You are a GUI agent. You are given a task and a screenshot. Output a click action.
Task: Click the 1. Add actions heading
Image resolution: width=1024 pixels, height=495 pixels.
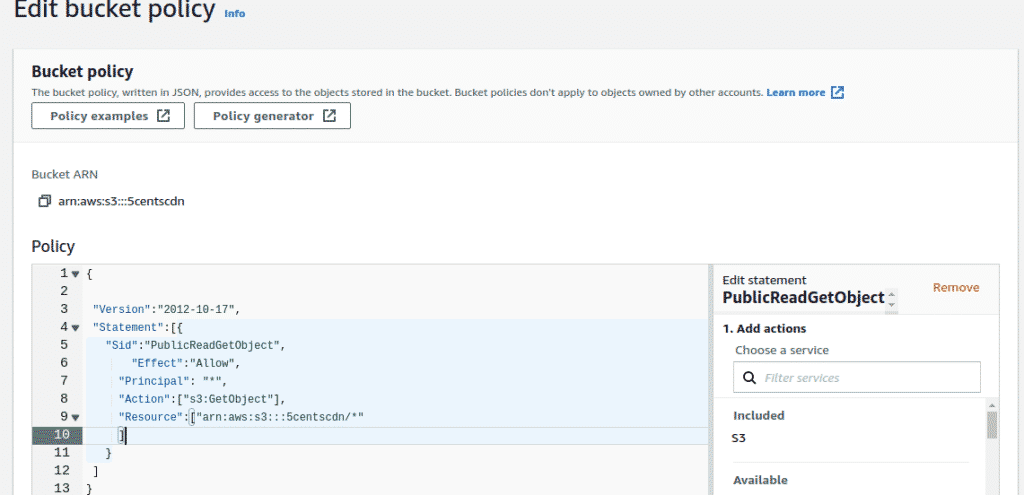(764, 328)
